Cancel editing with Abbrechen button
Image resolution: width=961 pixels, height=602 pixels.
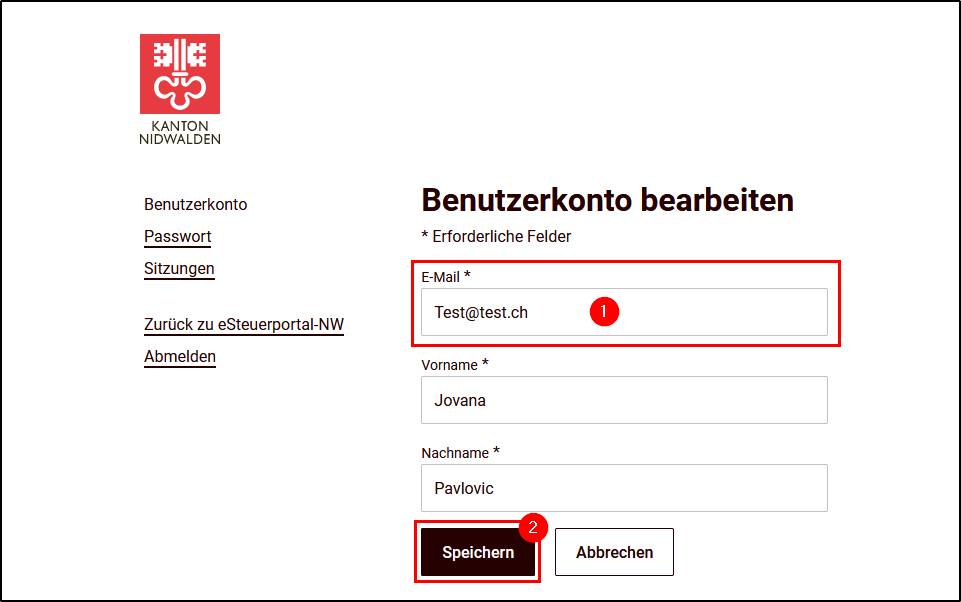pos(614,552)
